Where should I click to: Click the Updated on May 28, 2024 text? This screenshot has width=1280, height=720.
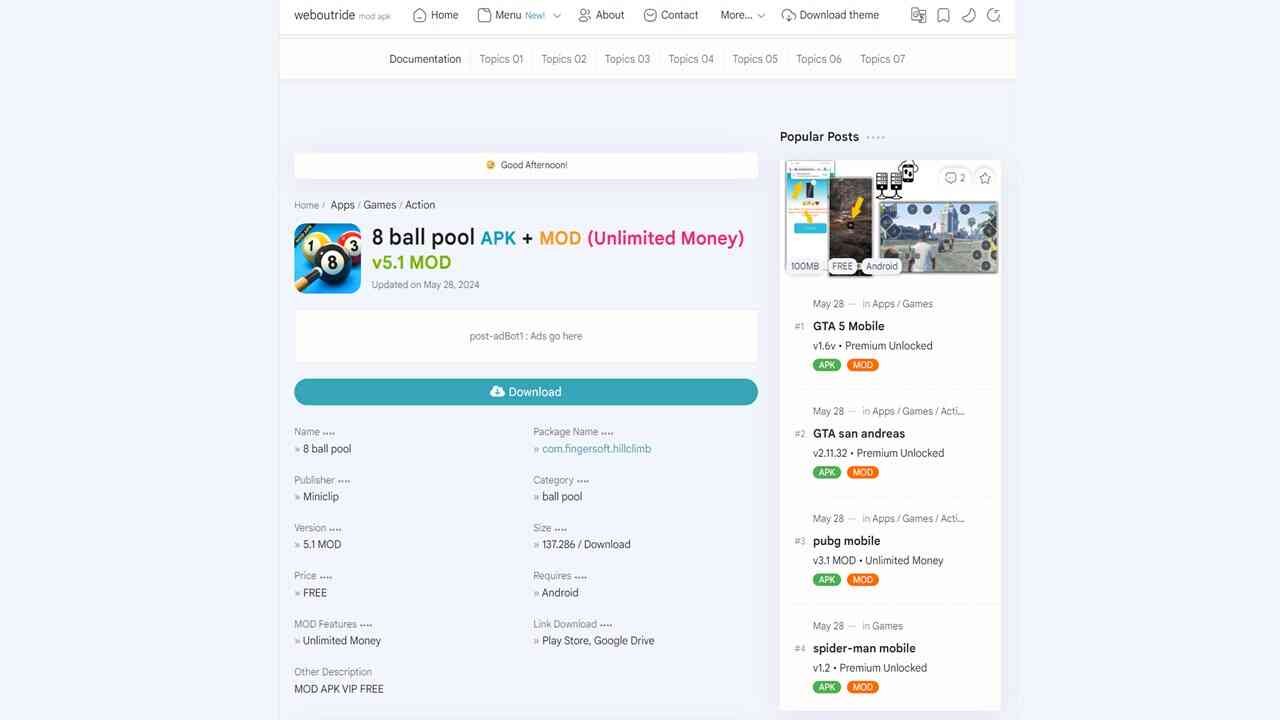[425, 285]
